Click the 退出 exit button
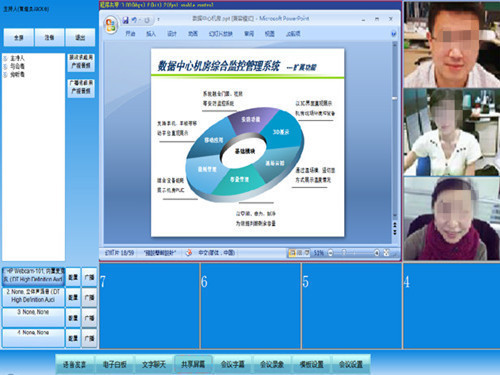The width and height of the screenshot is (500, 375). 80,37
